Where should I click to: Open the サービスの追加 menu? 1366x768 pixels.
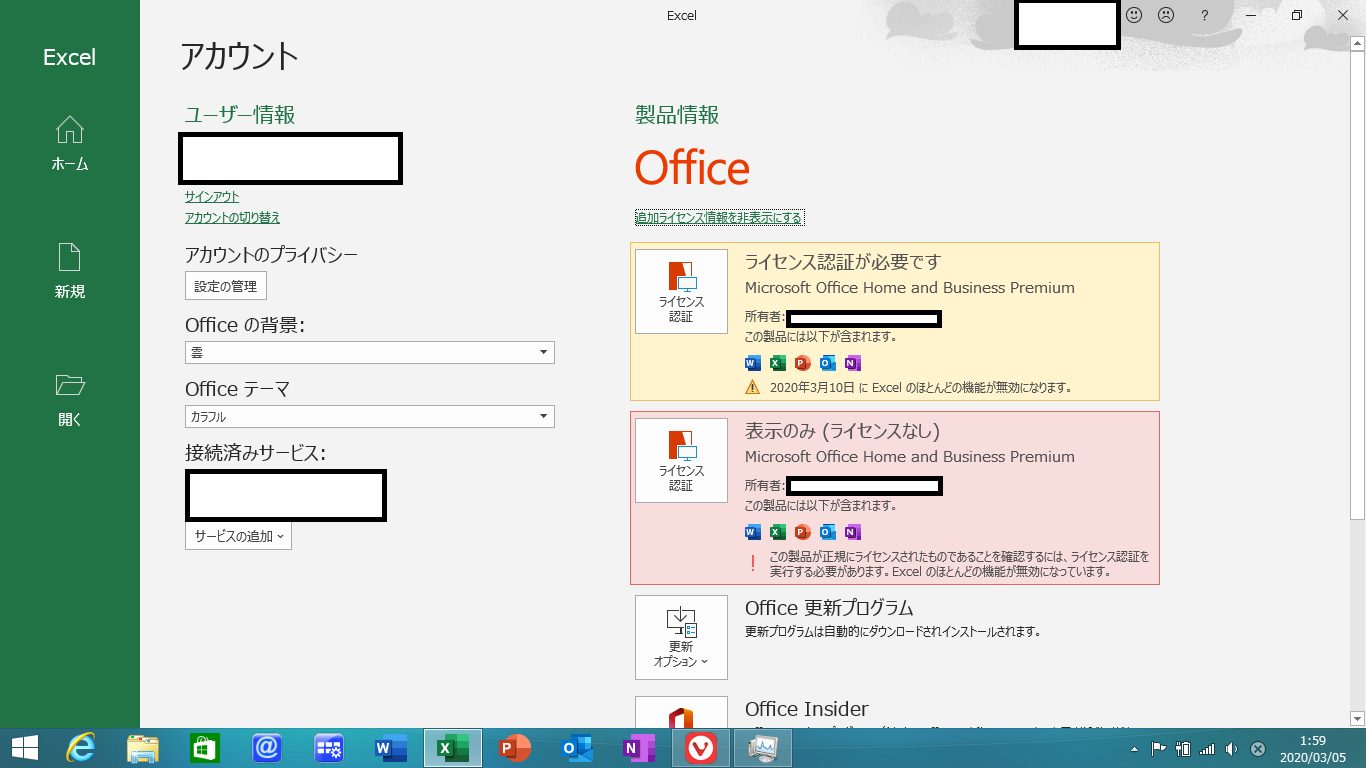(237, 536)
